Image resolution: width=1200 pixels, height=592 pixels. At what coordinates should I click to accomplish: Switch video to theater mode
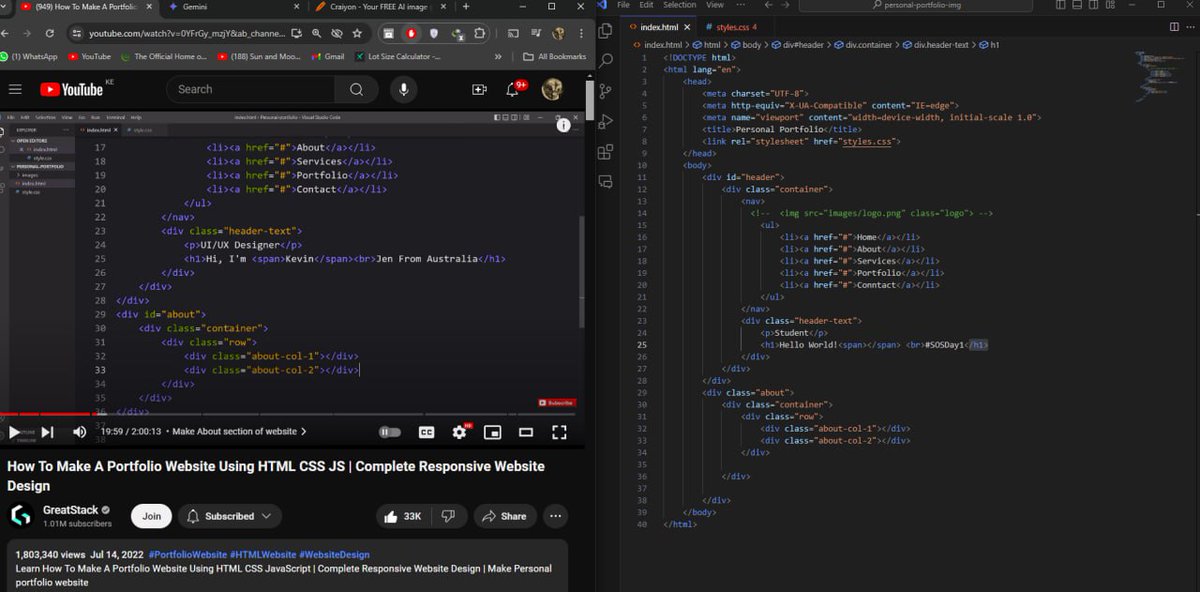[x=526, y=432]
